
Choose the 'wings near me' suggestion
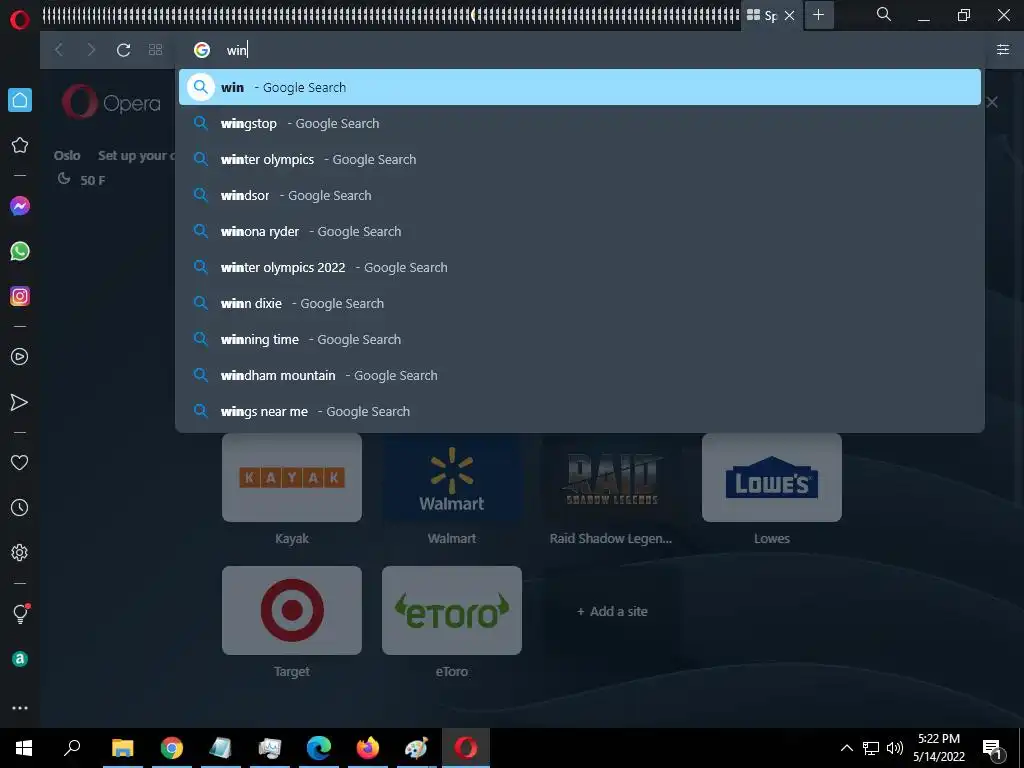coord(580,411)
